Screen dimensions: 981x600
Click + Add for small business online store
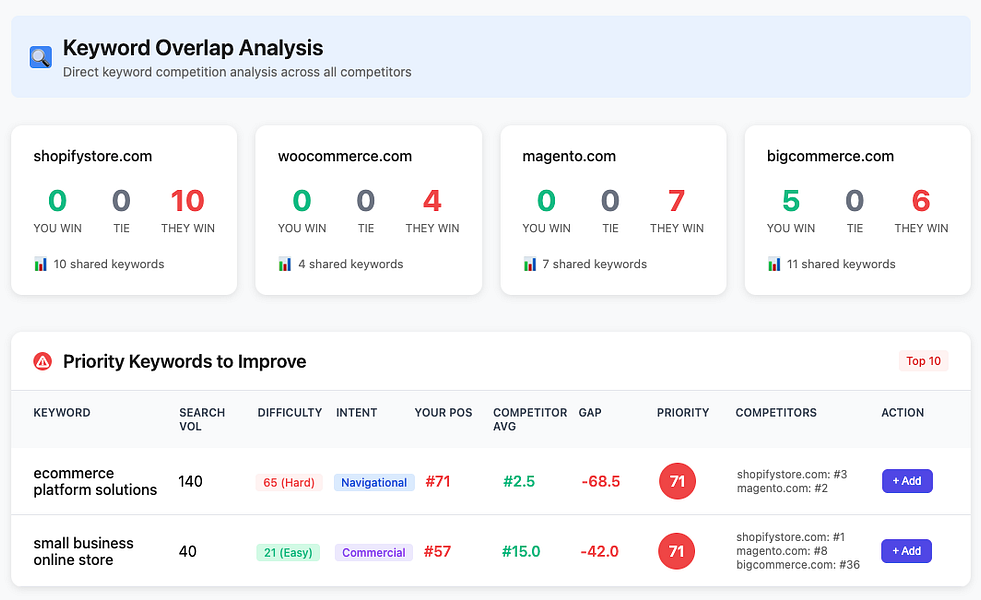click(x=906, y=551)
